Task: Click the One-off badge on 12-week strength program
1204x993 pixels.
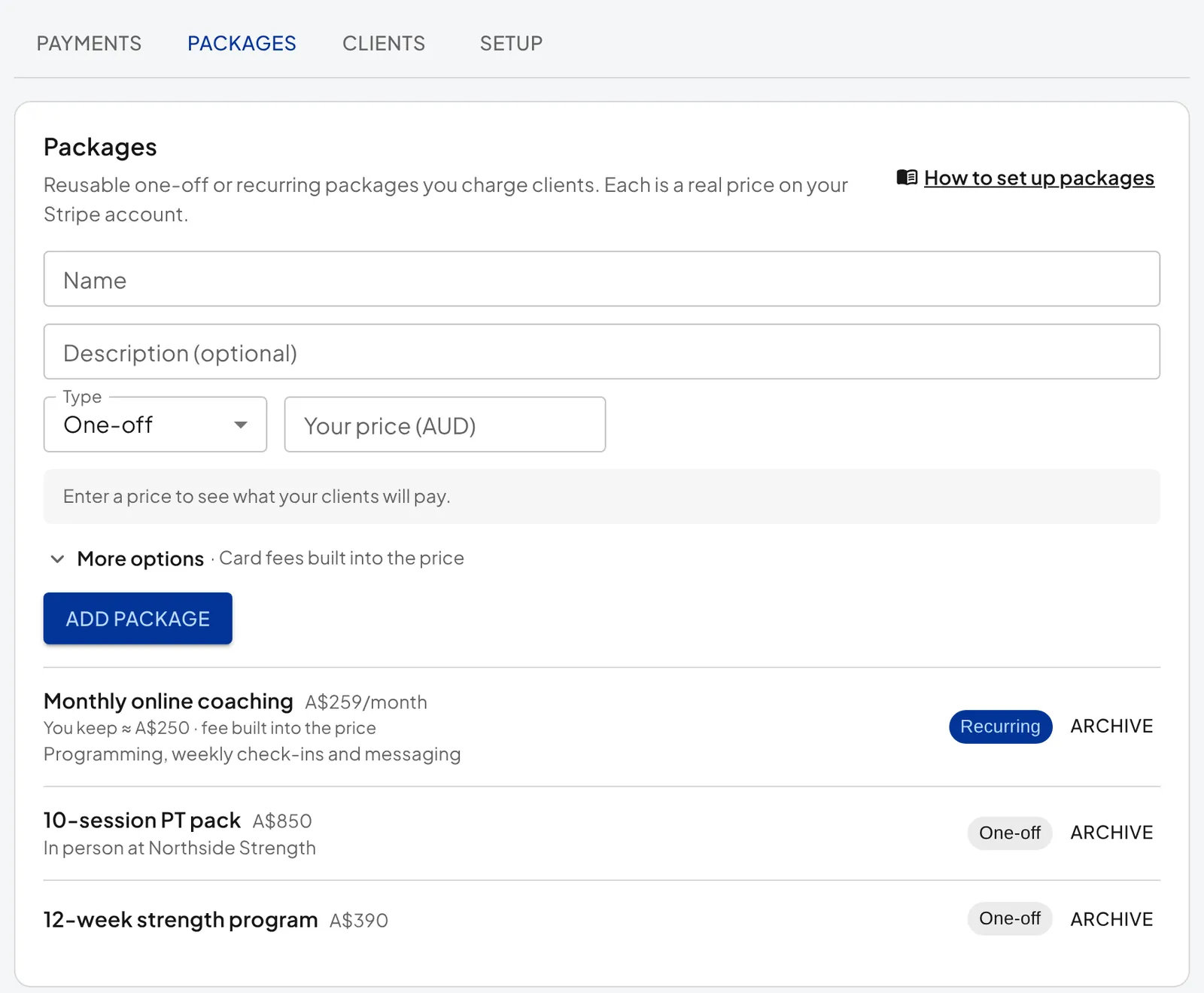Action: click(1010, 918)
